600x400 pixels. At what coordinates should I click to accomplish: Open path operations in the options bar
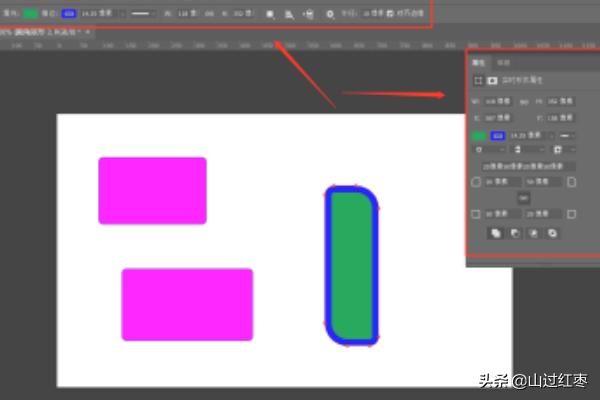(270, 14)
